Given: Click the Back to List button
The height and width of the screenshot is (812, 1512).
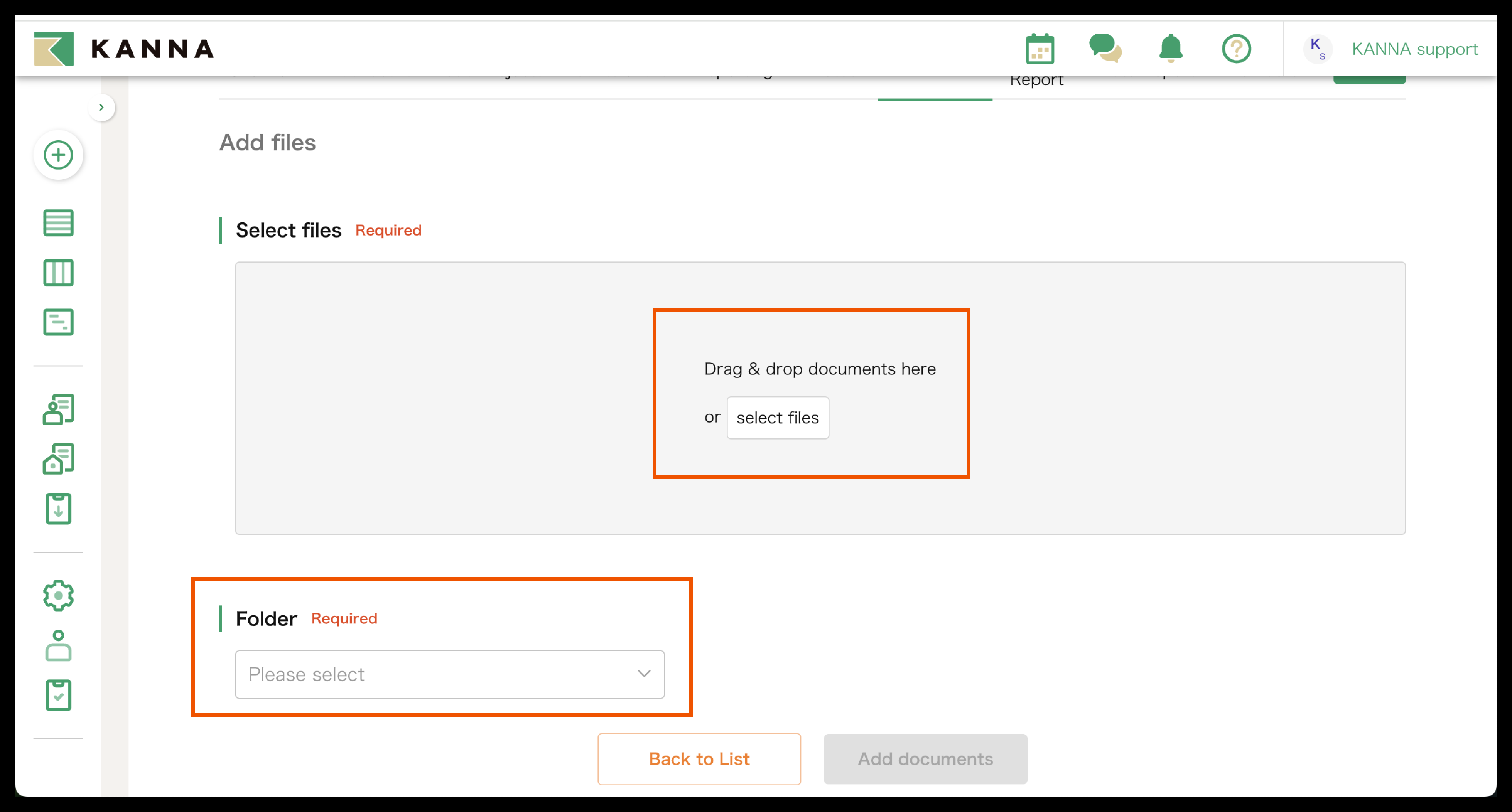Looking at the screenshot, I should tap(699, 759).
